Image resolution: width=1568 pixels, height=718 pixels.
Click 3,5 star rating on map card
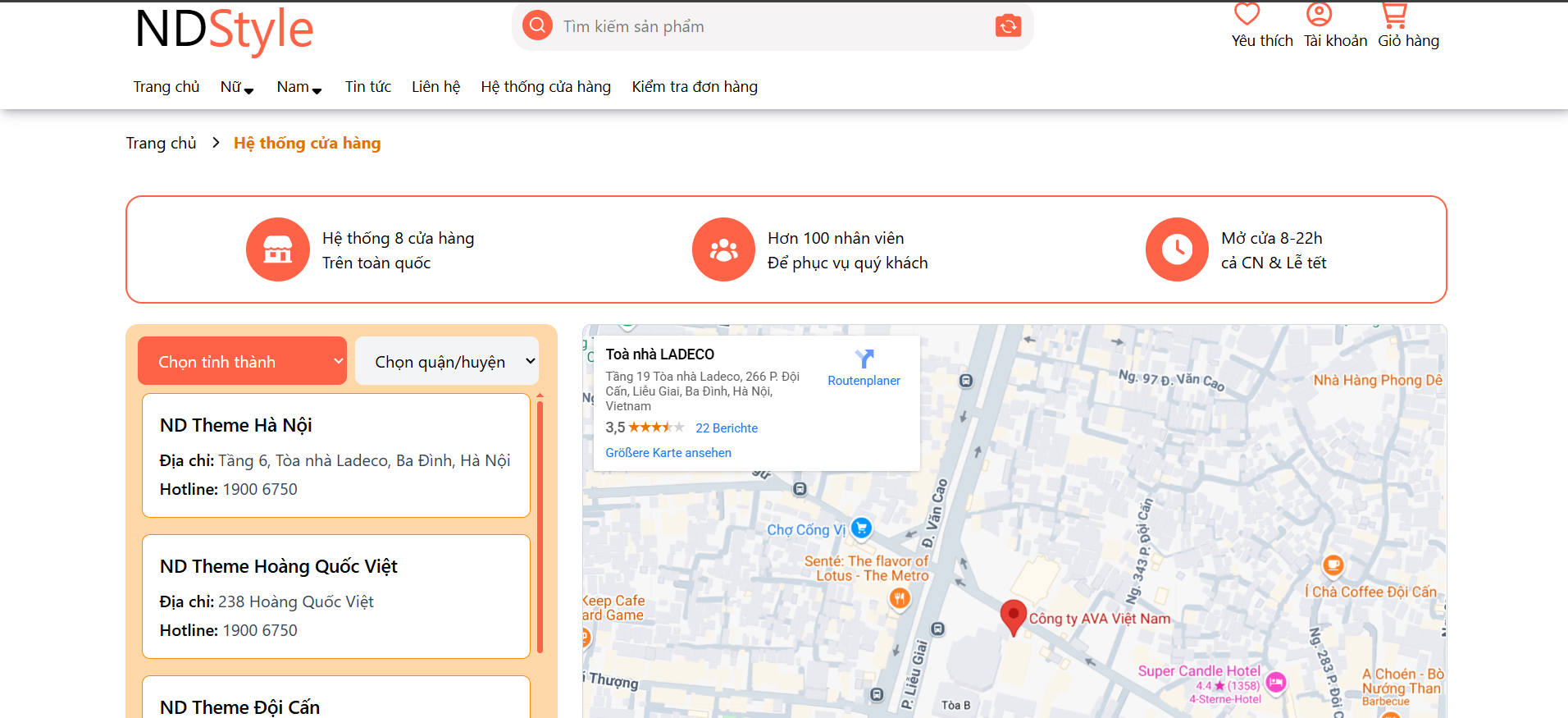[x=645, y=428]
